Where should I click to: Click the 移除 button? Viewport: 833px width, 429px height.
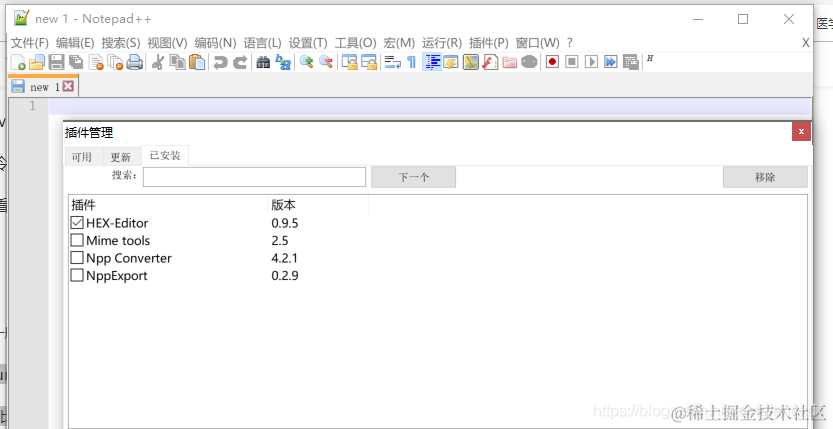point(765,177)
